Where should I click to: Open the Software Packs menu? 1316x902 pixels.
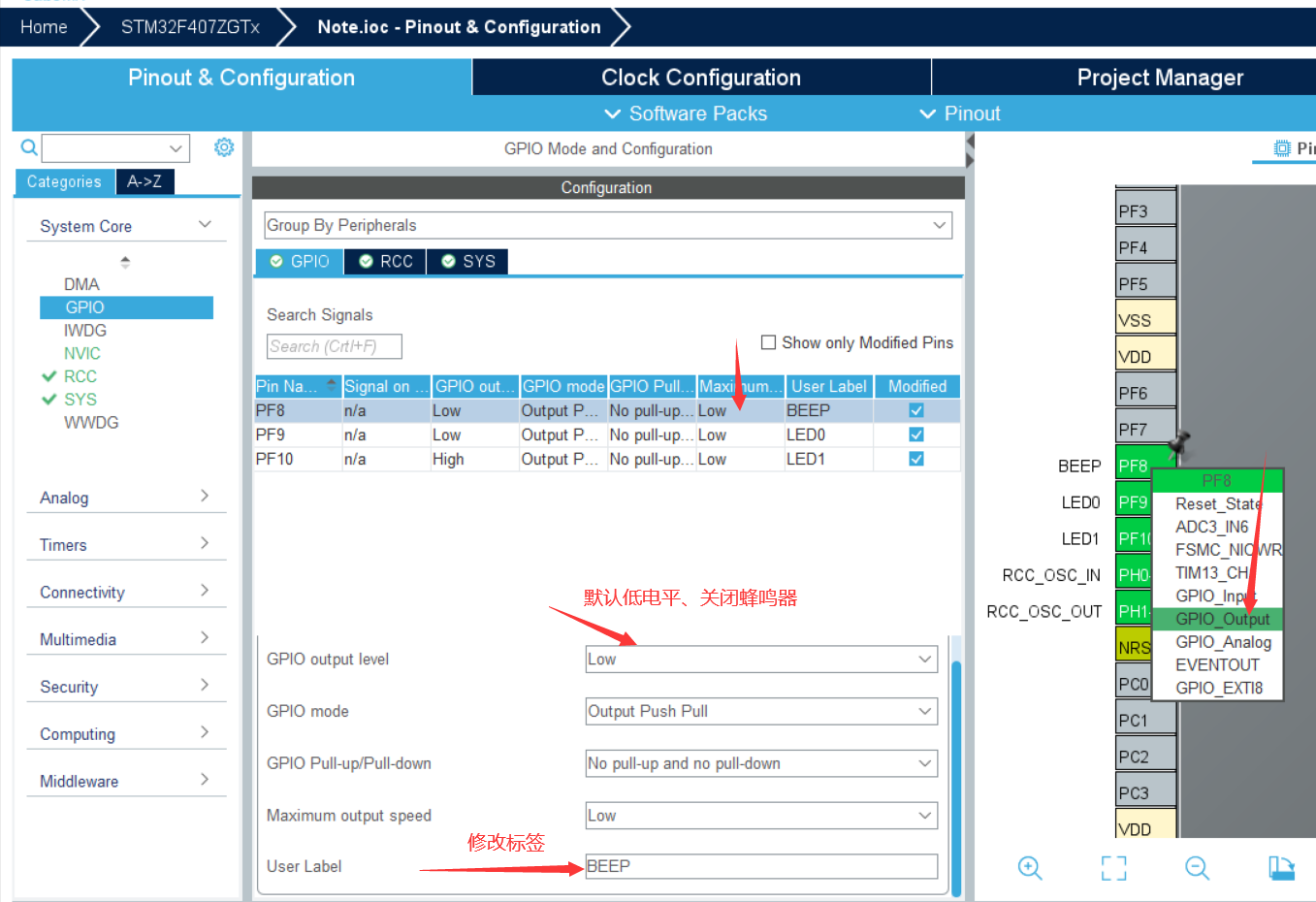tap(686, 113)
